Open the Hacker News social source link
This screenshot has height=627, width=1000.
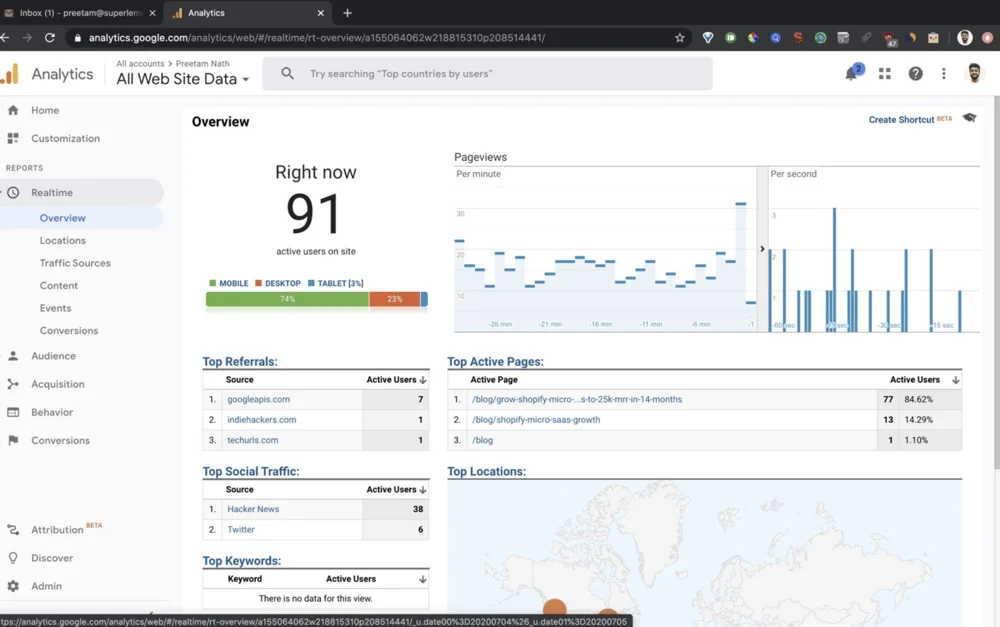[x=253, y=509]
